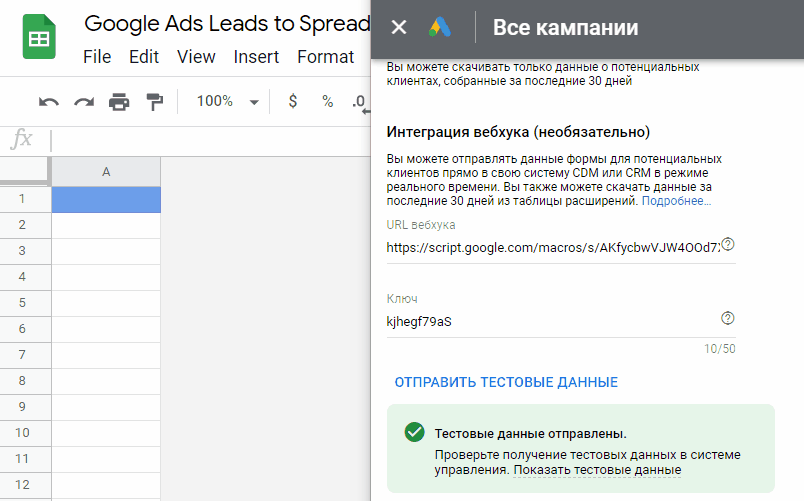804x501 pixels.
Task: Click the Google Ads logo icon
Action: click(x=439, y=27)
